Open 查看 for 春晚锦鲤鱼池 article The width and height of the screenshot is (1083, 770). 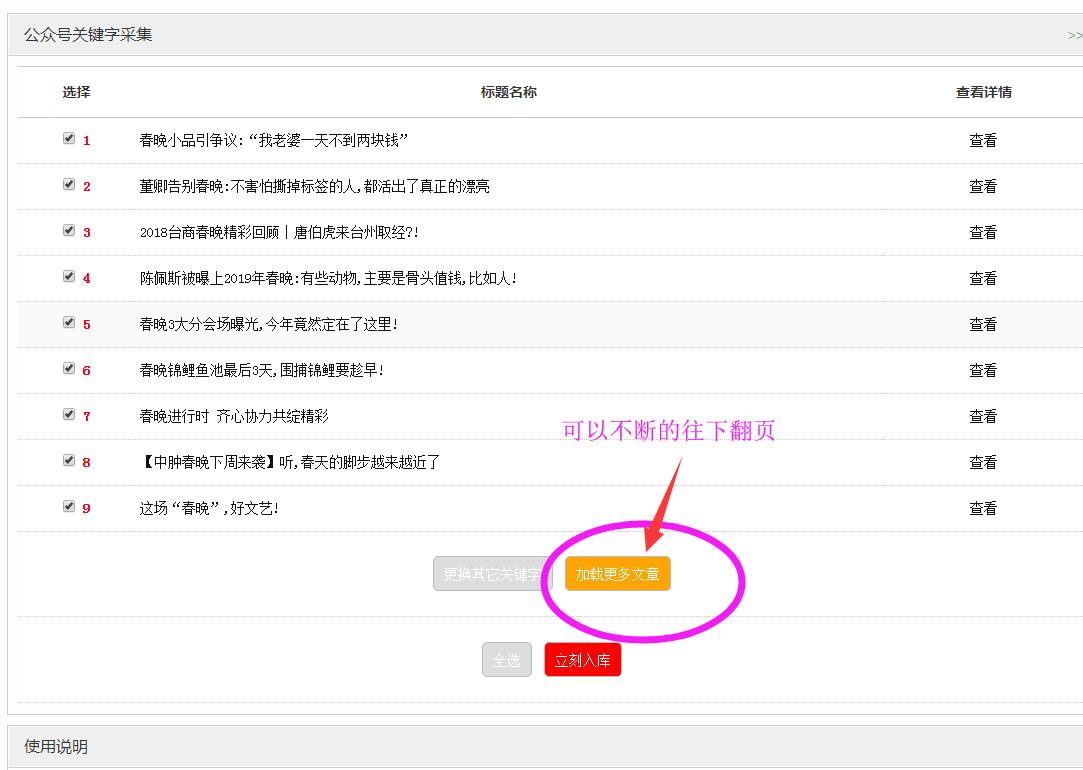pyautogui.click(x=983, y=371)
